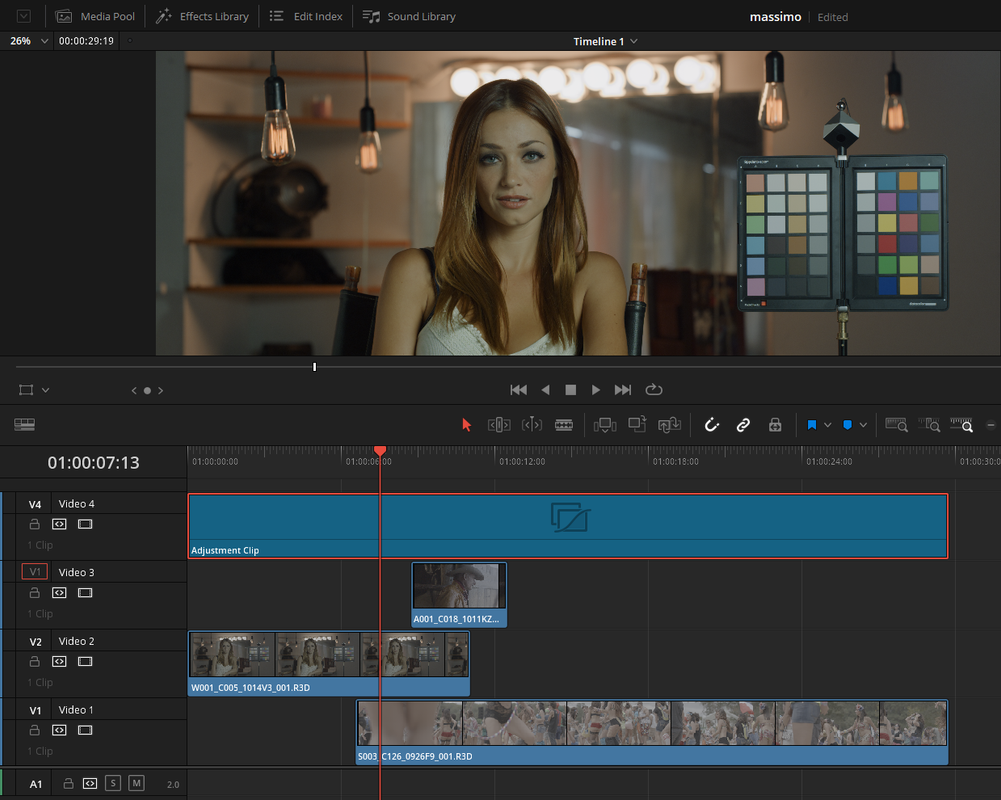Activate the Dynamic Trim Mode tool

pyautogui.click(x=532, y=425)
